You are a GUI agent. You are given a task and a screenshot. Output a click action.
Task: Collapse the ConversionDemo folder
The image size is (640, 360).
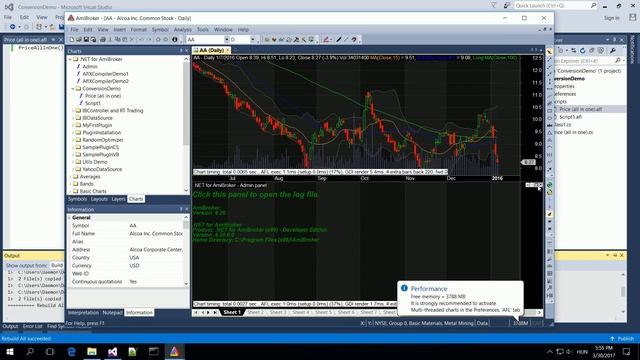coord(73,89)
